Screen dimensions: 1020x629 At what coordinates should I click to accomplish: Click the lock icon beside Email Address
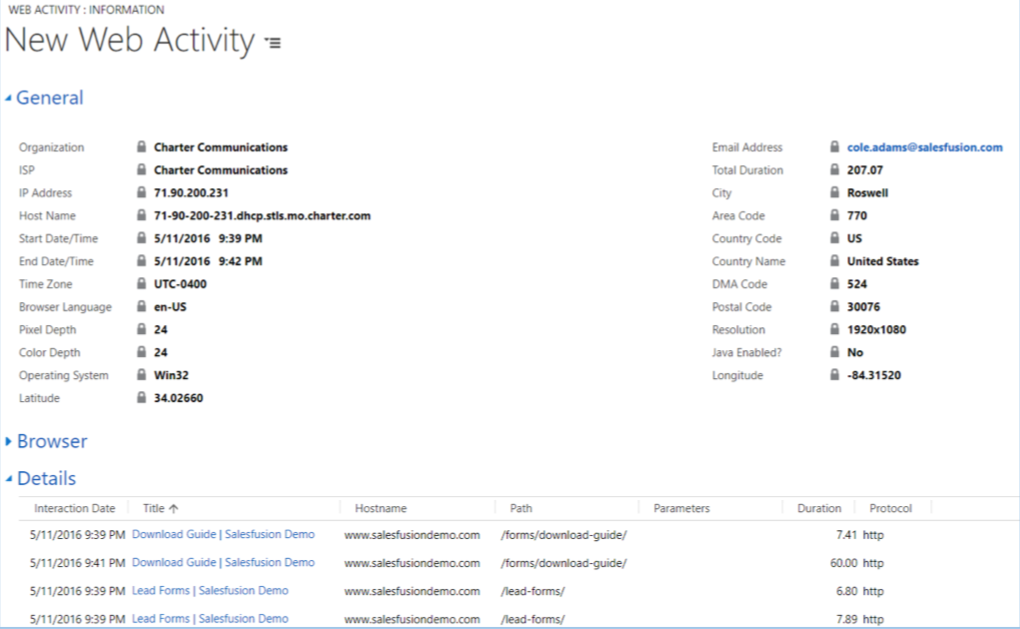click(834, 147)
